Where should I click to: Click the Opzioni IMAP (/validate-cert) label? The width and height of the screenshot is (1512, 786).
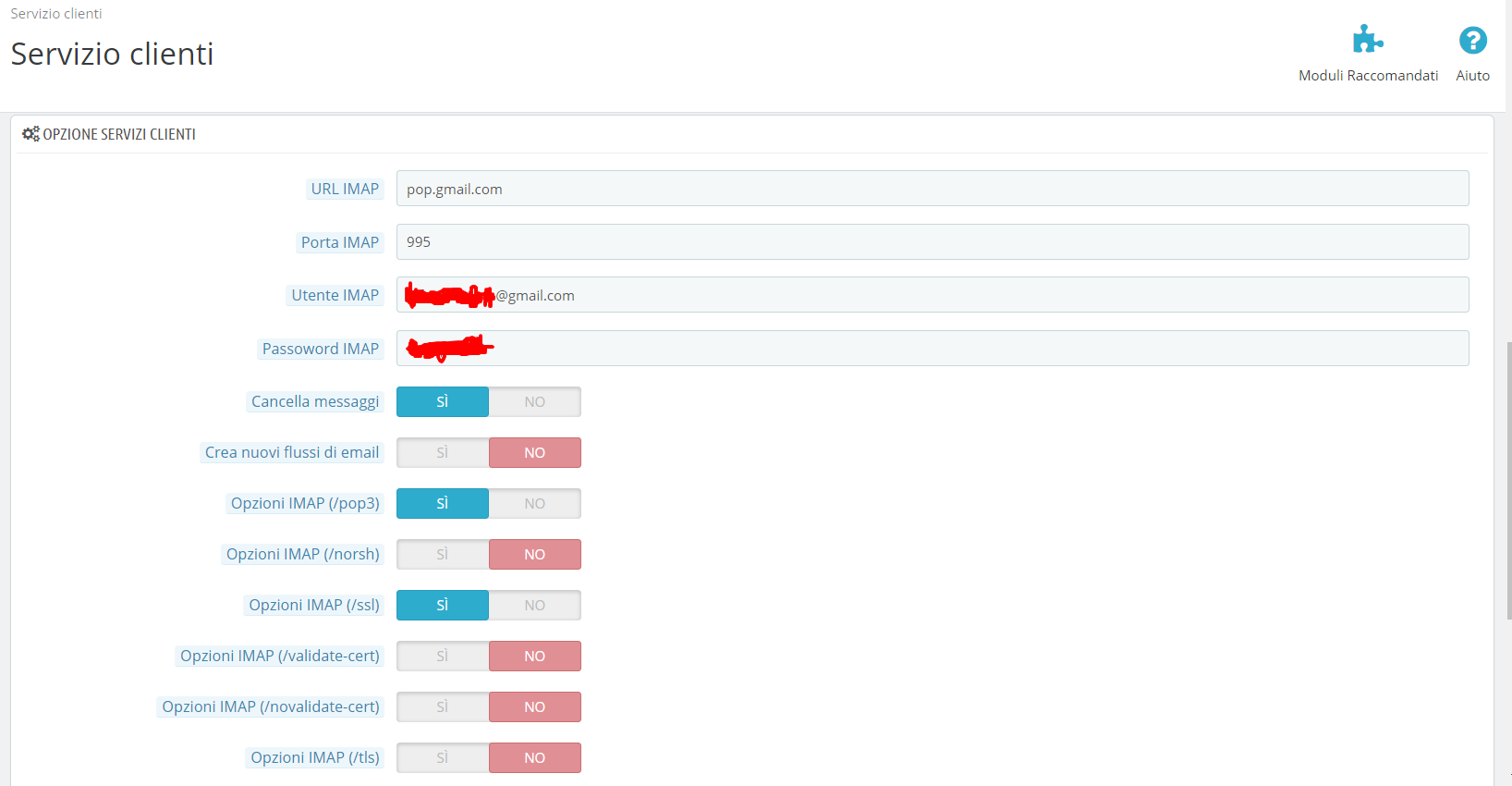tap(280, 656)
